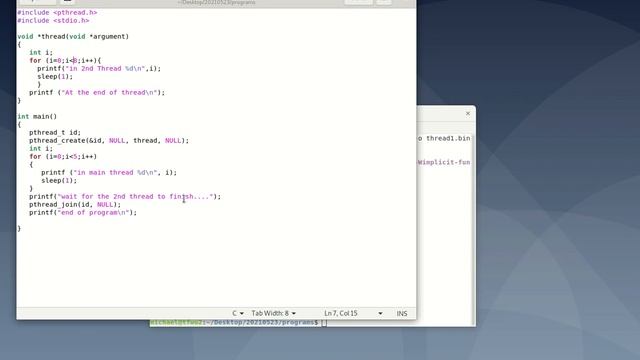Viewport: 640px width, 360px height.
Task: Click the 'end of program\n' printf line
Action: 83,213
